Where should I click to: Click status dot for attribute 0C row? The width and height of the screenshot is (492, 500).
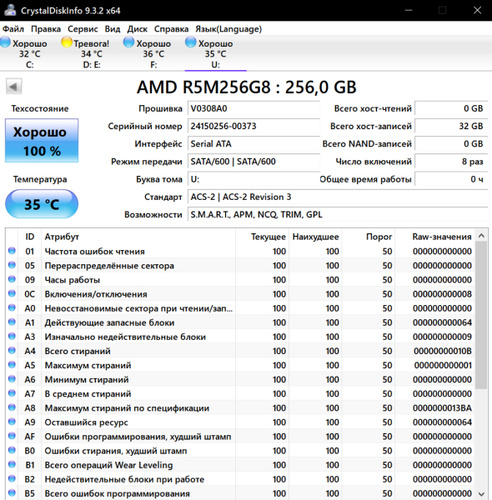(x=12, y=294)
